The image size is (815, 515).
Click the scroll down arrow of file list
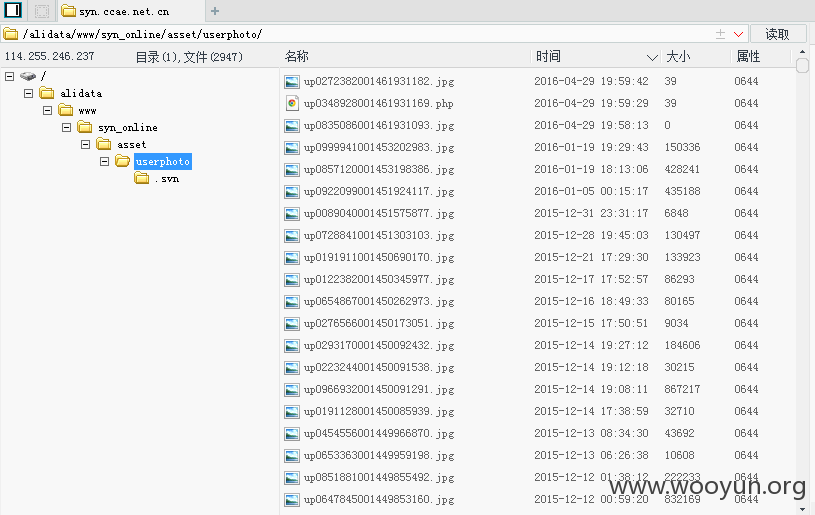[803, 509]
